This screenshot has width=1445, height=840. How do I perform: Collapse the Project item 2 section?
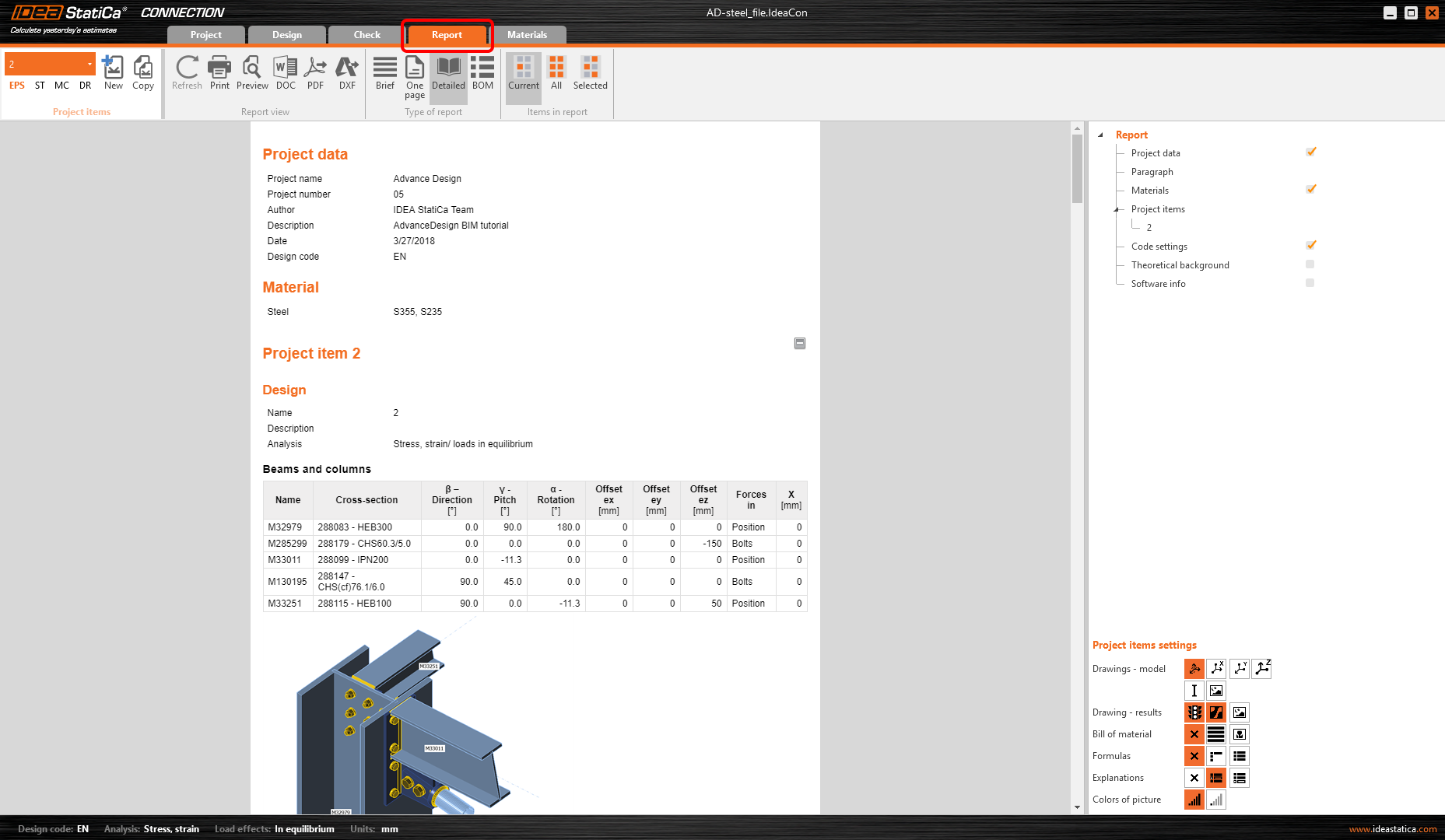coord(799,343)
